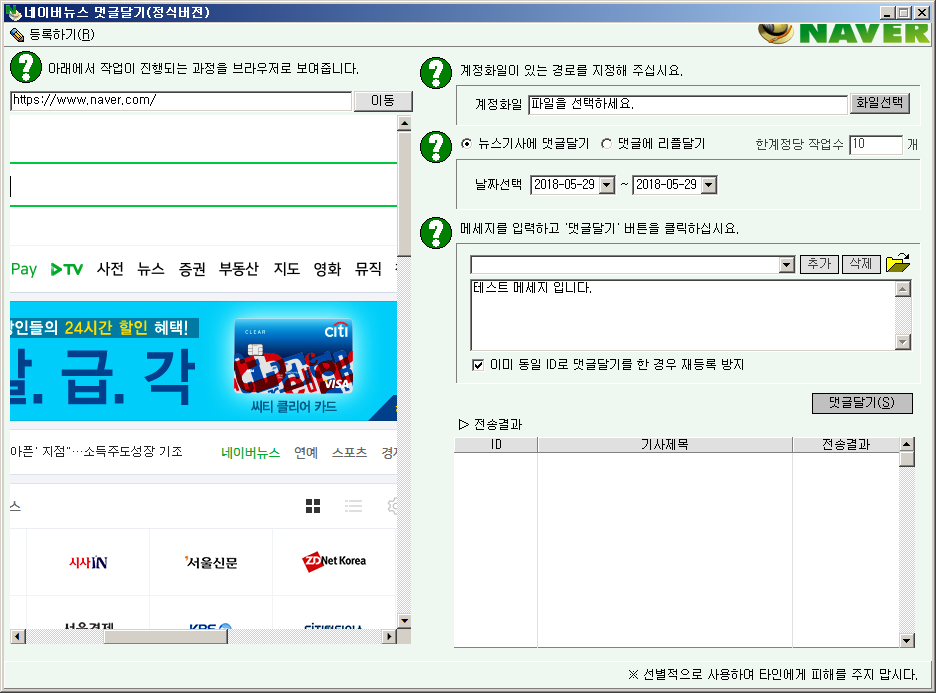936x693 pixels.
Task: Open the 뉴스 tab in Naver navigation
Action: point(150,269)
